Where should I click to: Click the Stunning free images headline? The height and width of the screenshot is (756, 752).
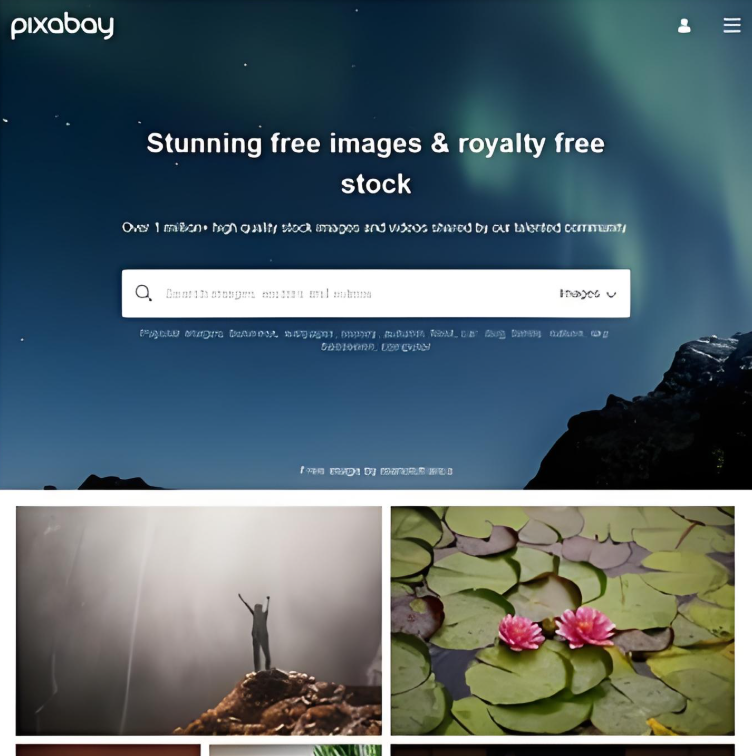click(376, 163)
